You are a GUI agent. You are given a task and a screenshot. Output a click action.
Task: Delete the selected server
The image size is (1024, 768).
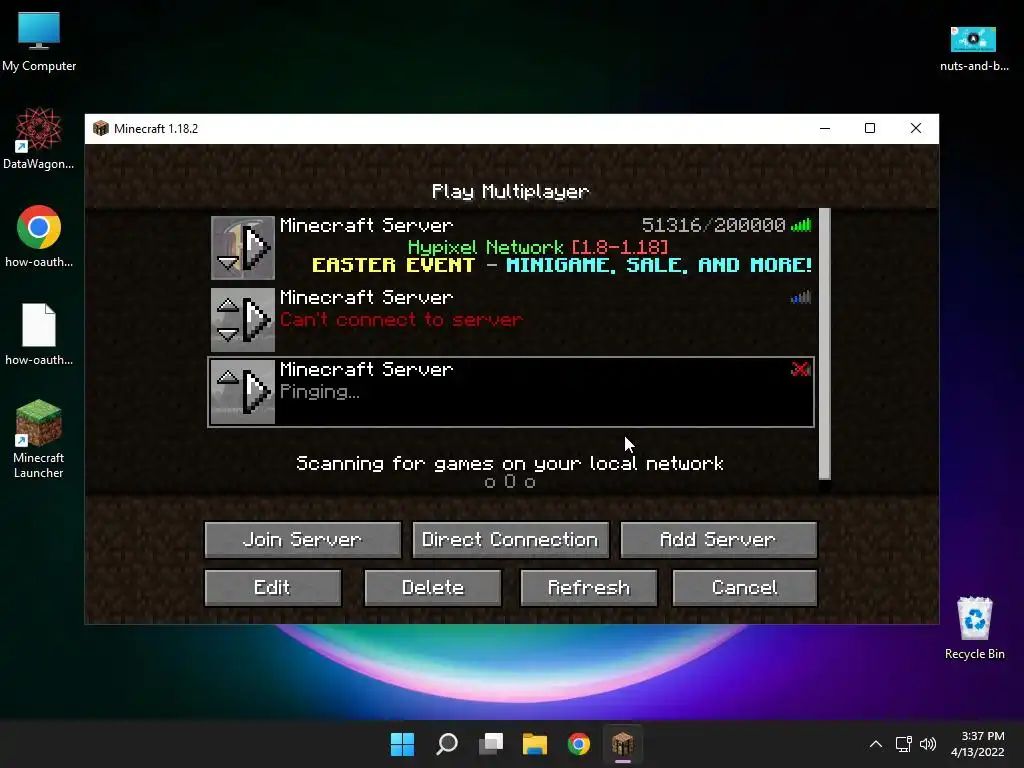pos(432,588)
